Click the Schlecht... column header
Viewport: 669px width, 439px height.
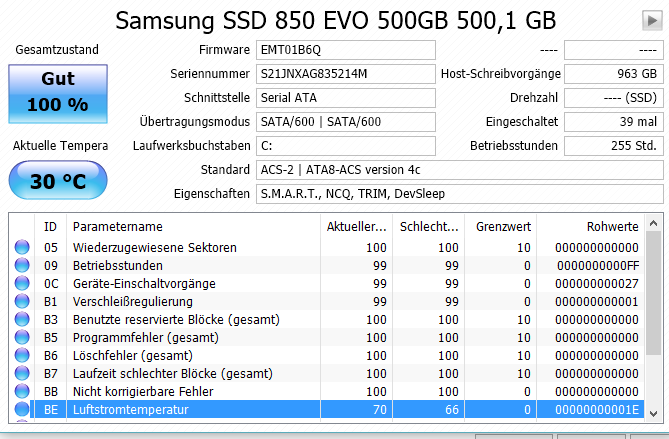429,227
